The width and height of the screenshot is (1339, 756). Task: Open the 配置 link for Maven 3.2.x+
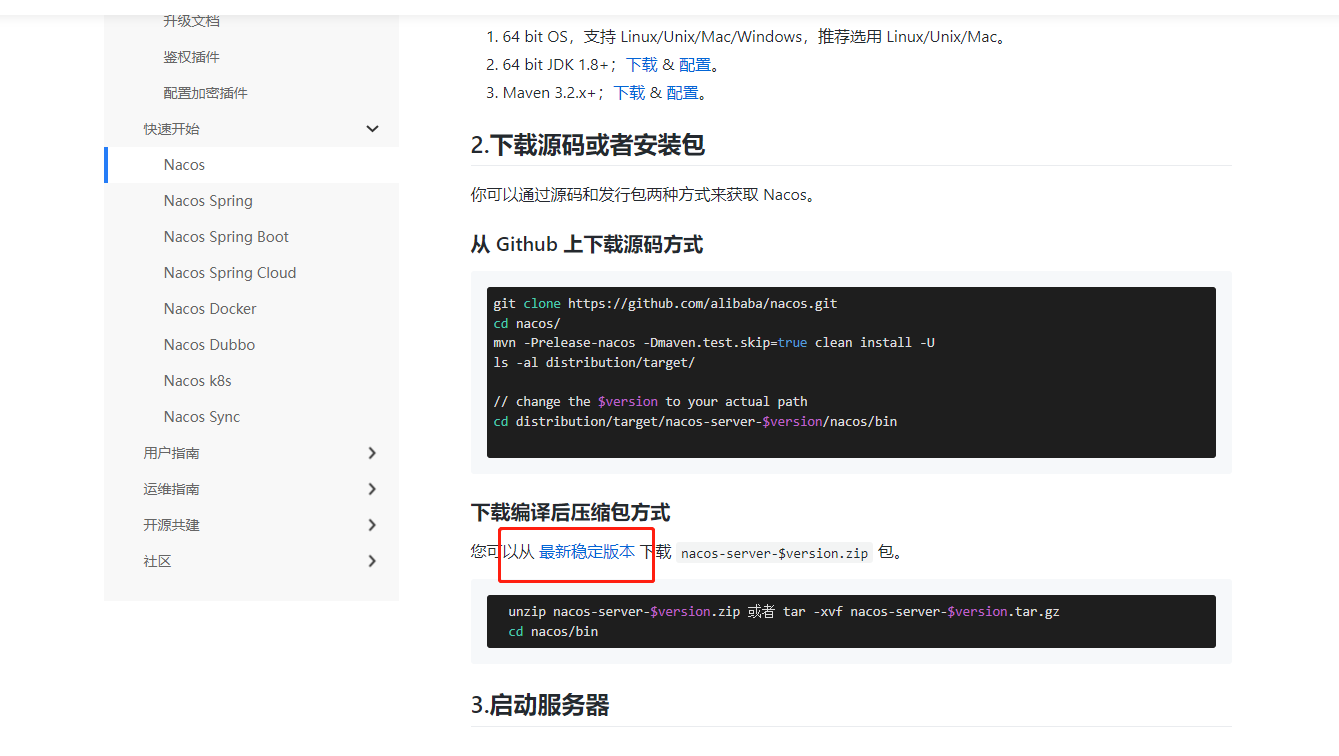coord(682,93)
